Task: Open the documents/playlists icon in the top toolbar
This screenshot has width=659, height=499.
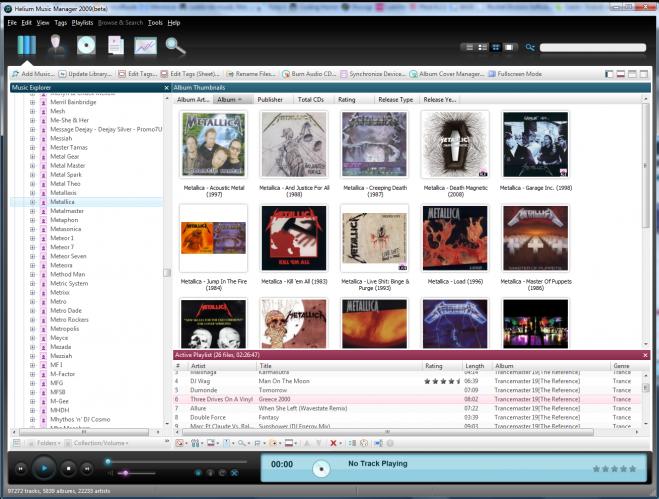Action: 116,45
